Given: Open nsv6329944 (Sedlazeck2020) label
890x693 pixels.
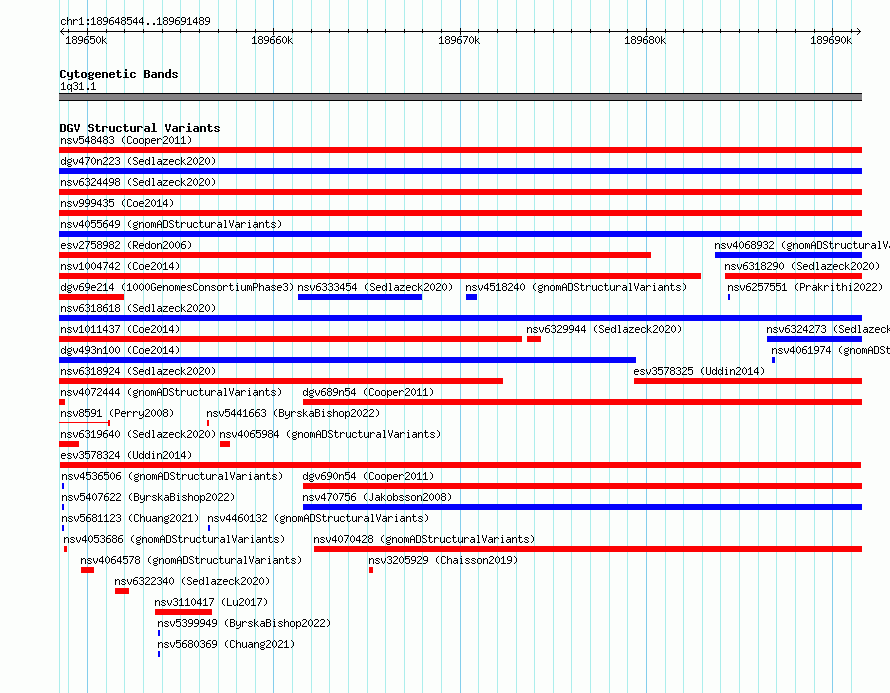Looking at the screenshot, I should click(x=604, y=329).
